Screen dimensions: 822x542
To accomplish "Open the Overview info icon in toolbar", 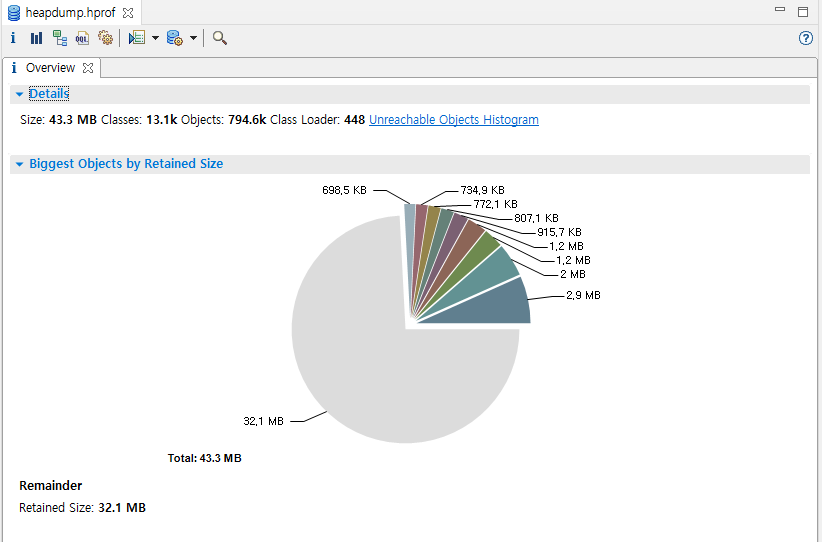I will (13, 38).
